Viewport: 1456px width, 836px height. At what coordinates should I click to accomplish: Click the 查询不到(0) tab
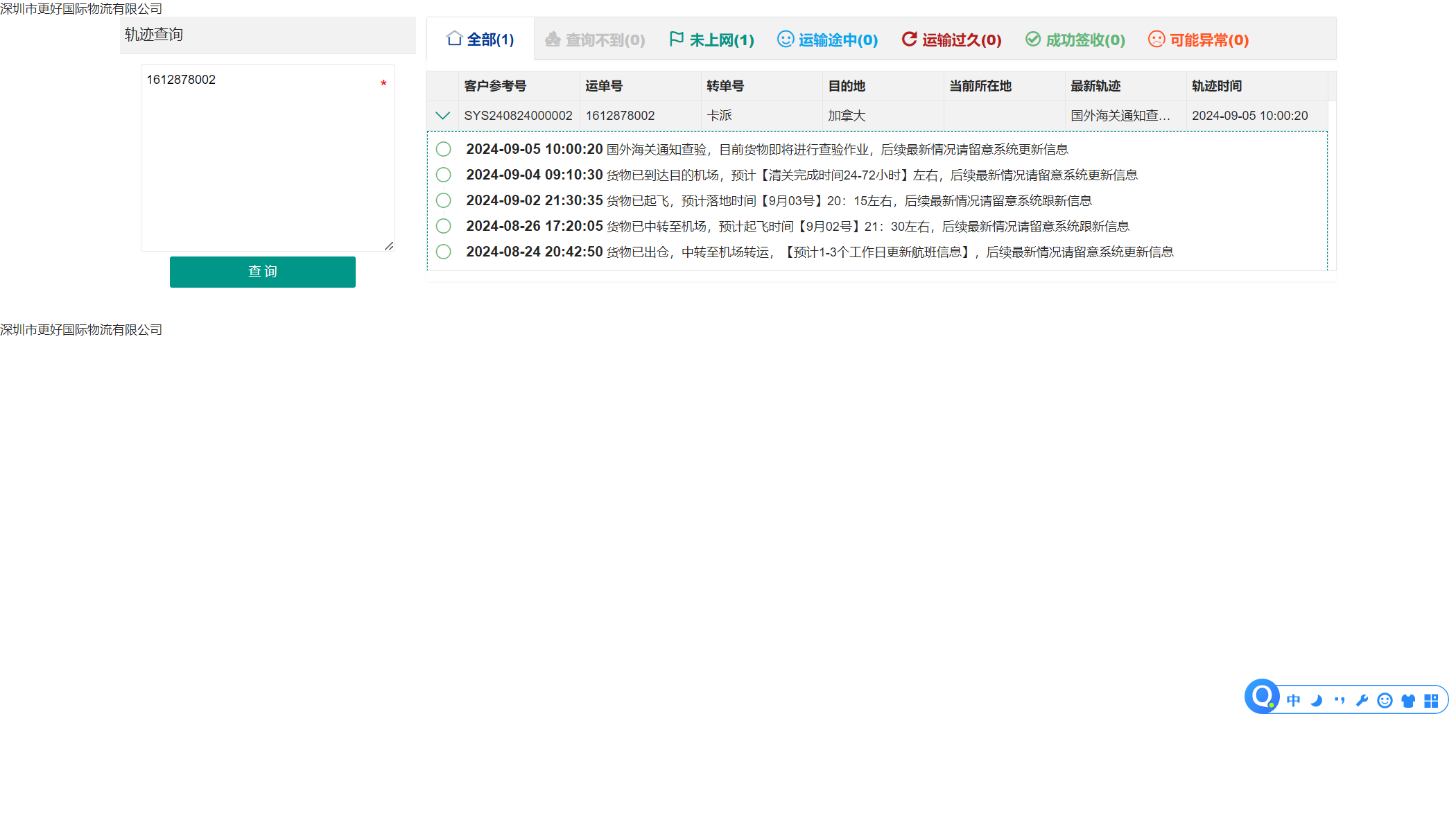(596, 40)
